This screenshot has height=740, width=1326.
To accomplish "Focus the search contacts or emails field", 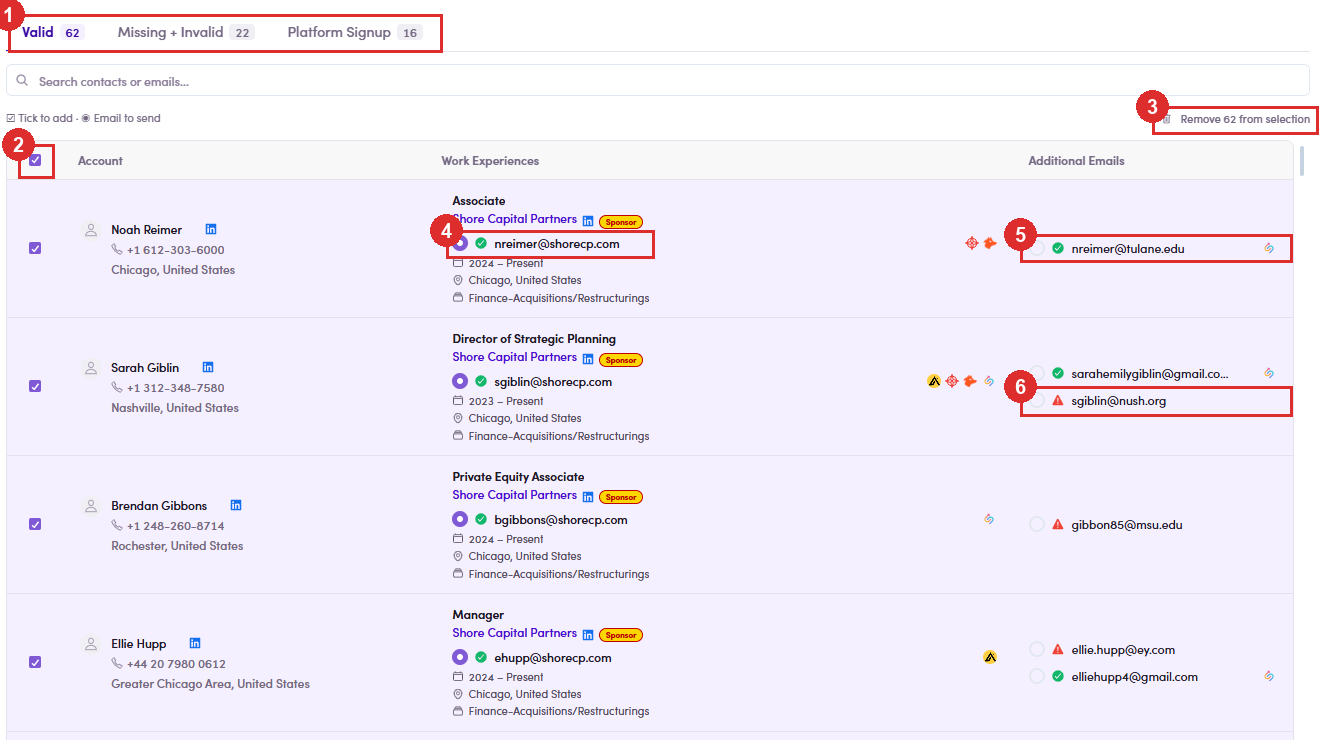I will click(x=658, y=81).
